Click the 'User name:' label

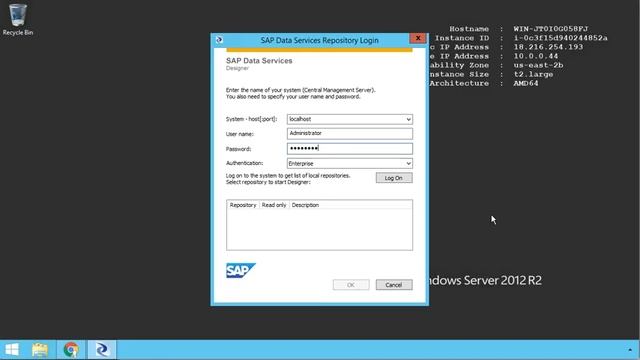coord(240,134)
